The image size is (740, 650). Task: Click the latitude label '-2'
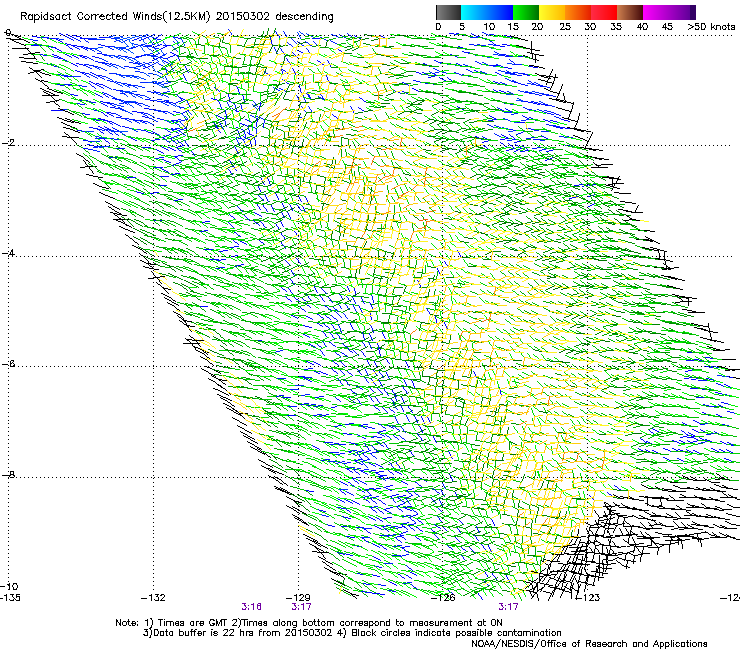8,143
